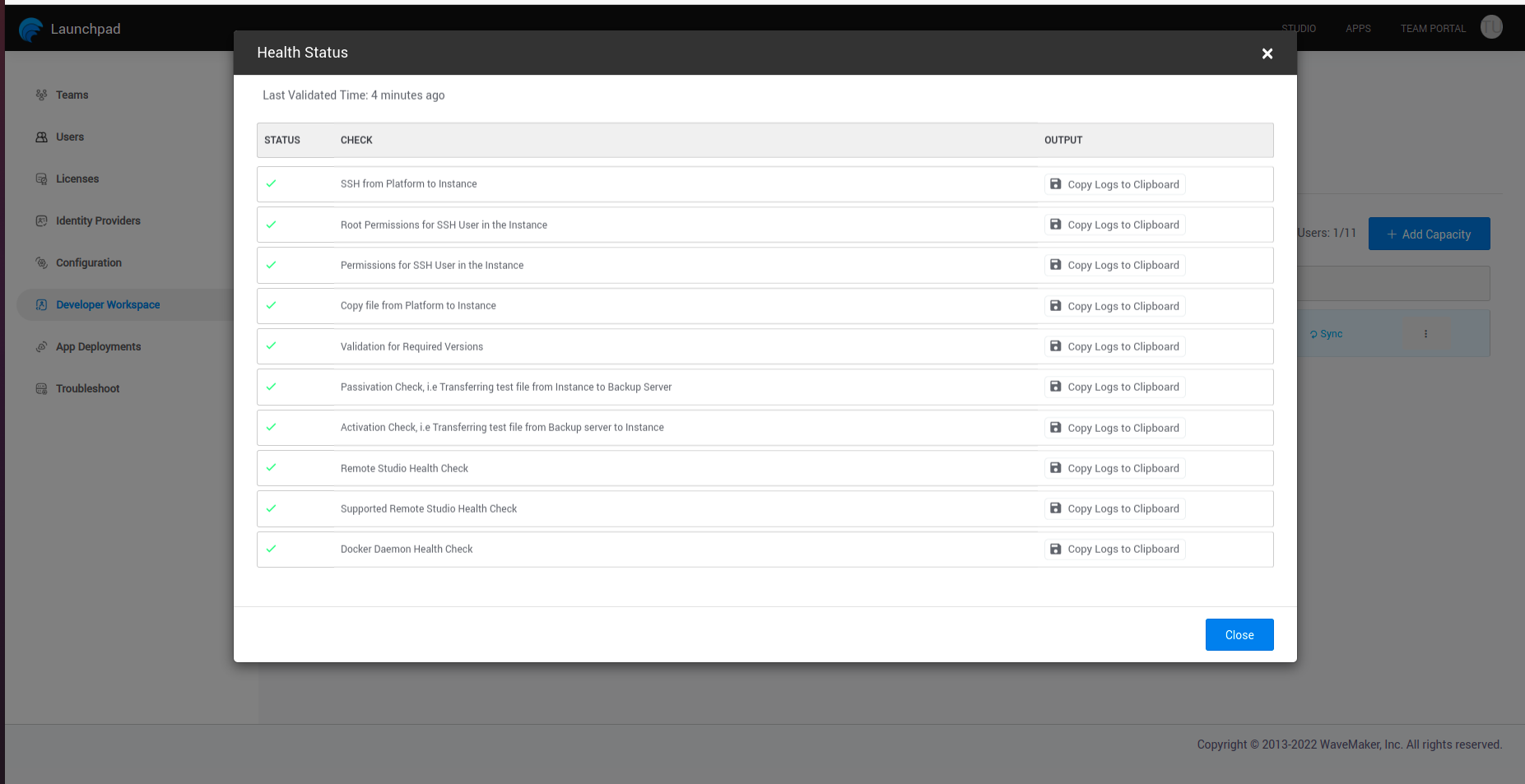Click the copy icon on Docker Daemon Health Check row
The image size is (1525, 784).
tap(1056, 549)
